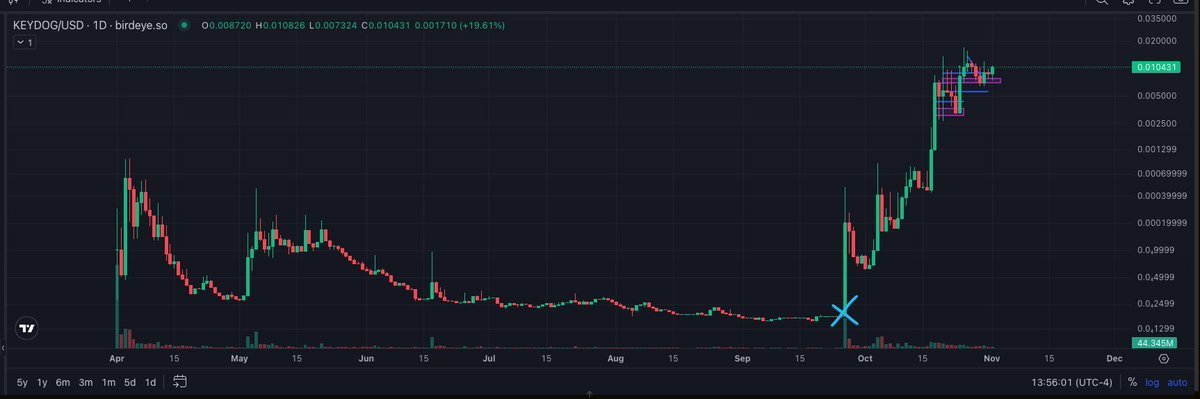Click the green market status dot

point(184,25)
